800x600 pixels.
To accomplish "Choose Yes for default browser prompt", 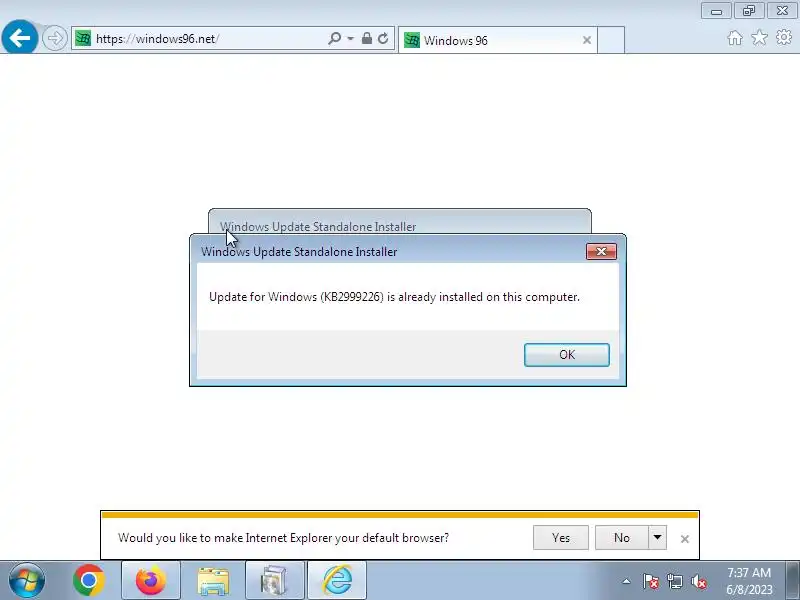I will pyautogui.click(x=561, y=538).
